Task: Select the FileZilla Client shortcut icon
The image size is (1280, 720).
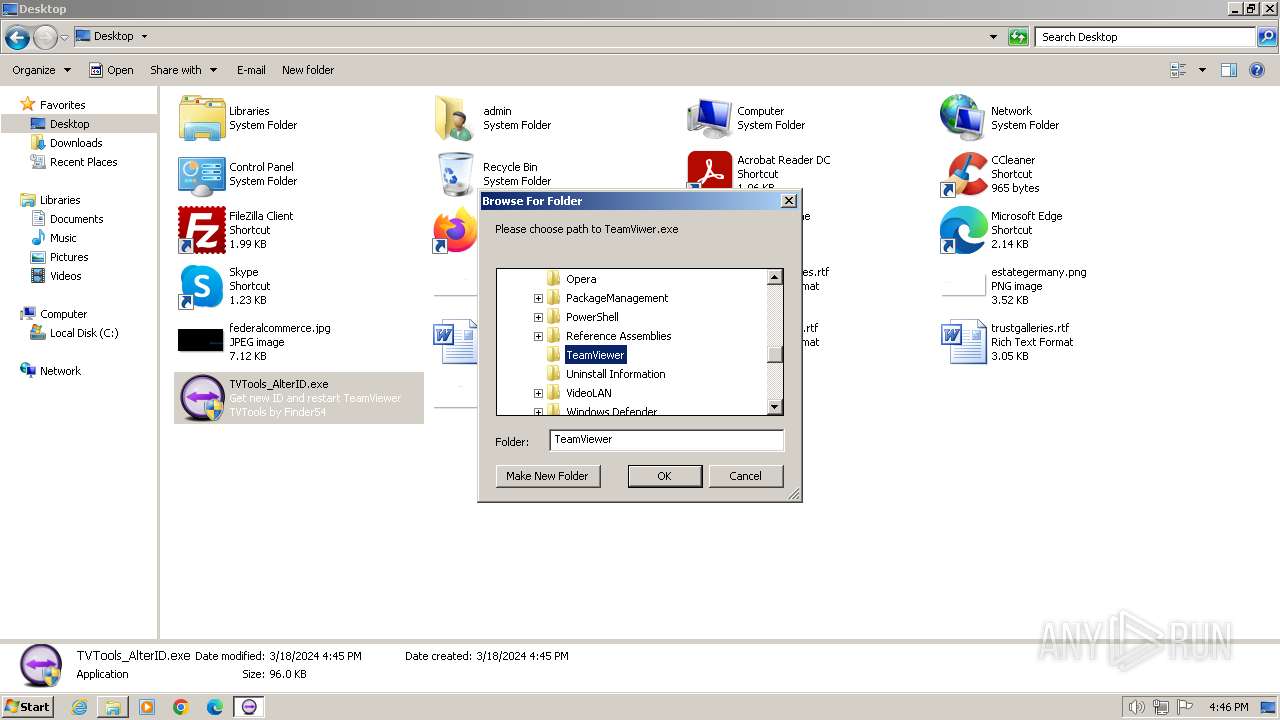Action: 202,230
